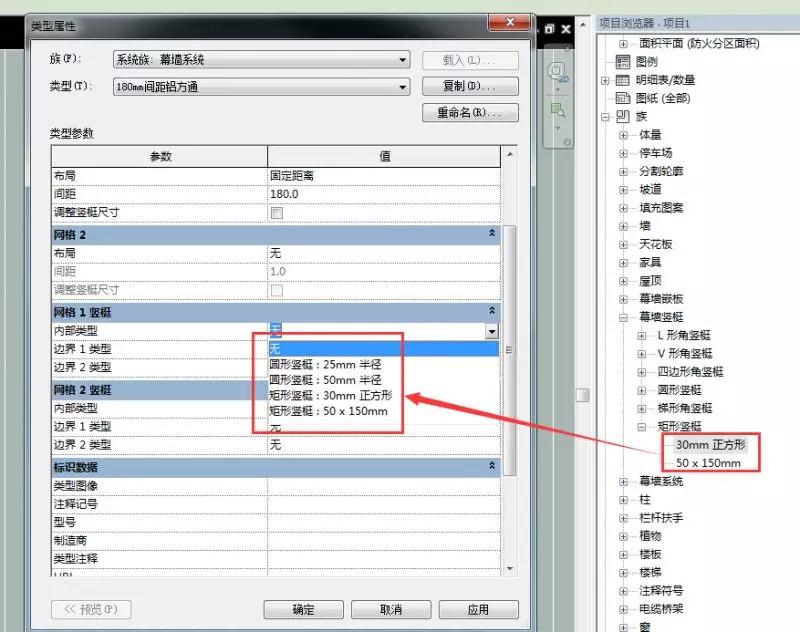Screen dimensions: 800x632
Task: Expand the 圆形竖梃 tree node
Action: pyautogui.click(x=642, y=390)
